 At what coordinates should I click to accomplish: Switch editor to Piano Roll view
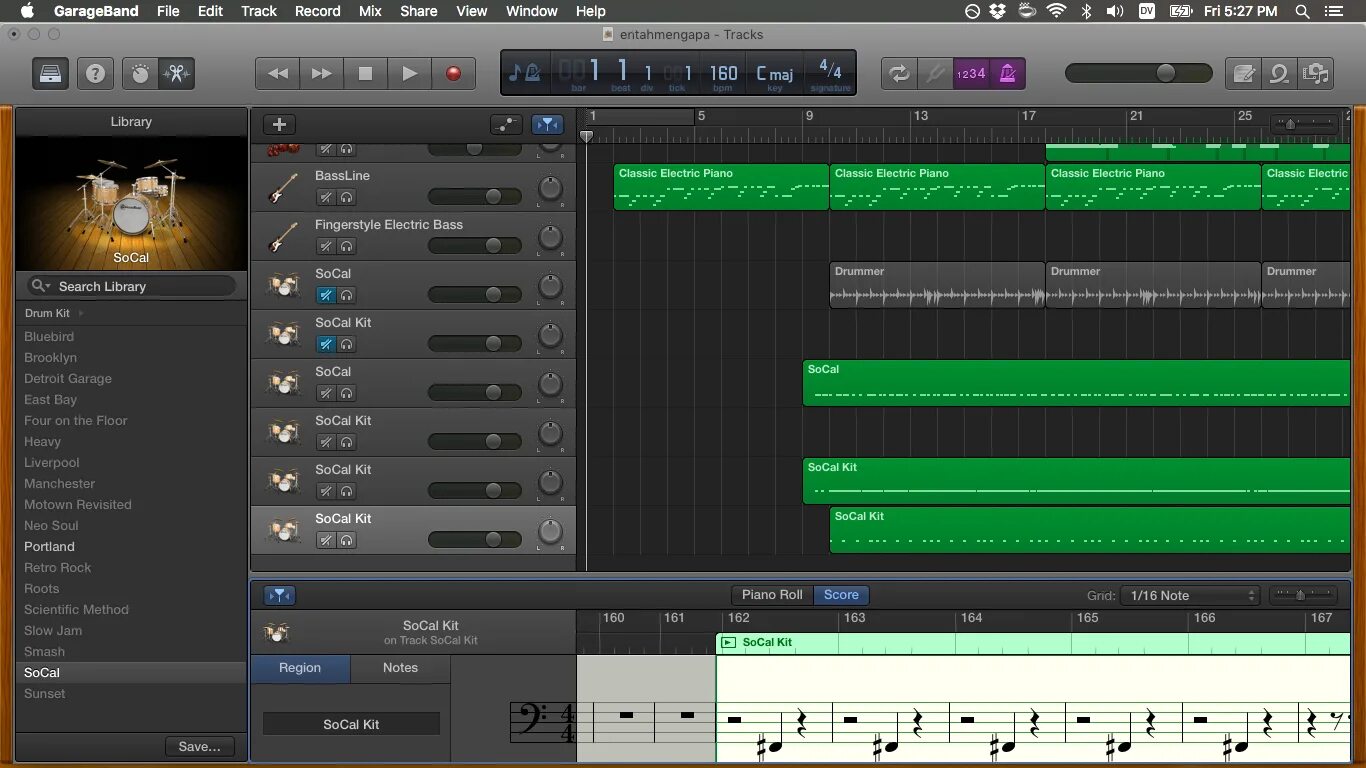(771, 594)
